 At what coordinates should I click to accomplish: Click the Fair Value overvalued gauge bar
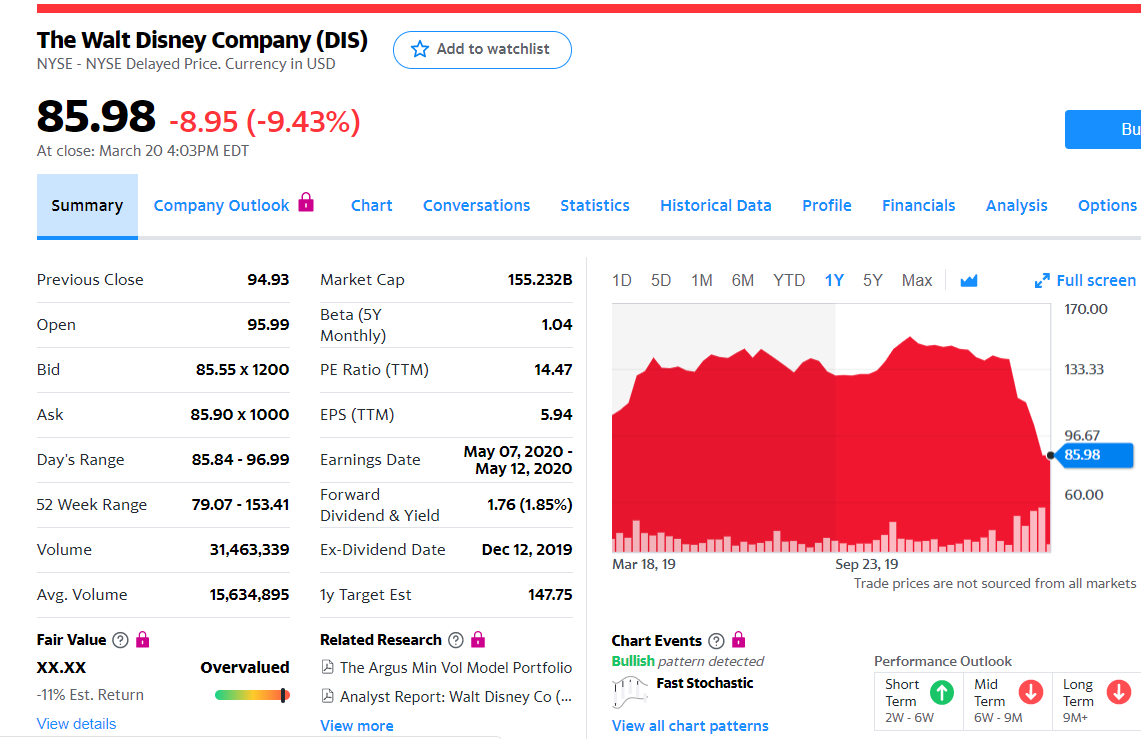pyautogui.click(x=252, y=695)
